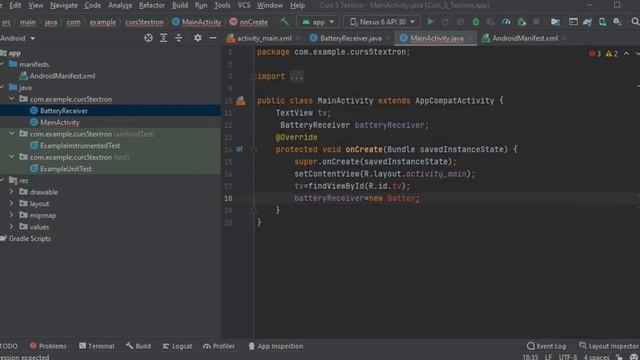Image resolution: width=640 pixels, height=360 pixels.
Task: Click the Stop square icon in toolbar
Action: 536,22
